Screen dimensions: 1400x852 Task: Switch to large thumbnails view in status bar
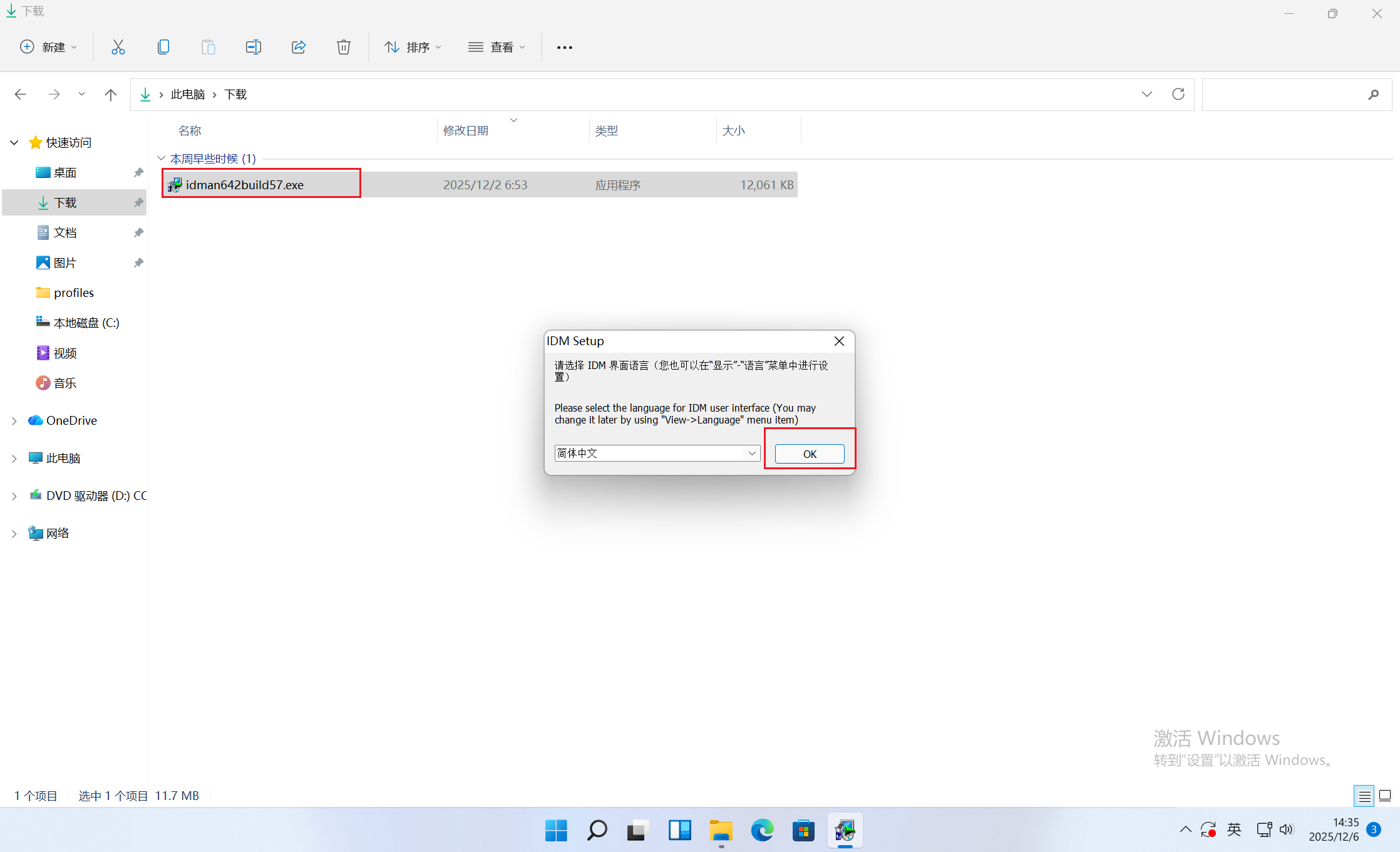click(1385, 796)
